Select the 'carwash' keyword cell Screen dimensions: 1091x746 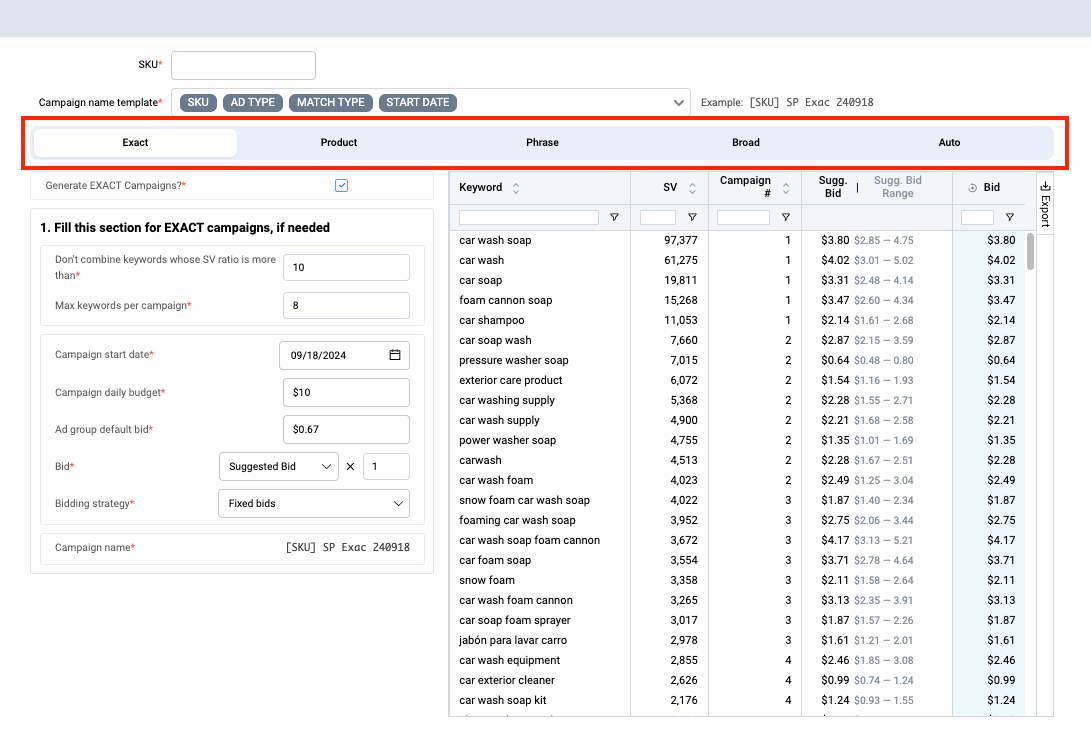point(480,460)
